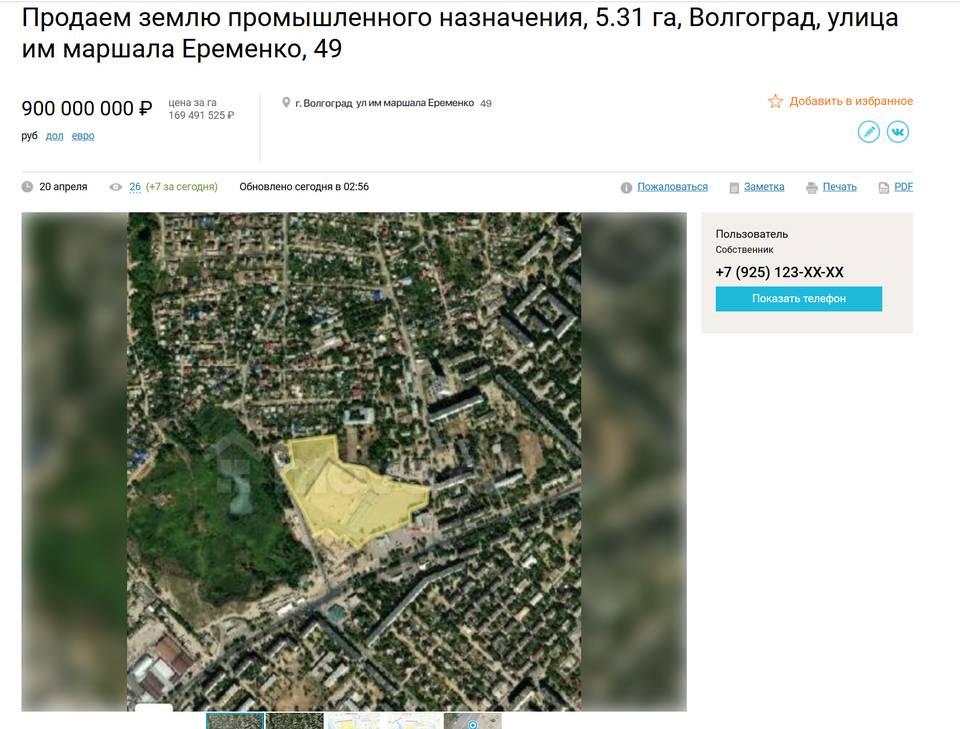
Task: Click the eye views icon
Action: click(116, 187)
